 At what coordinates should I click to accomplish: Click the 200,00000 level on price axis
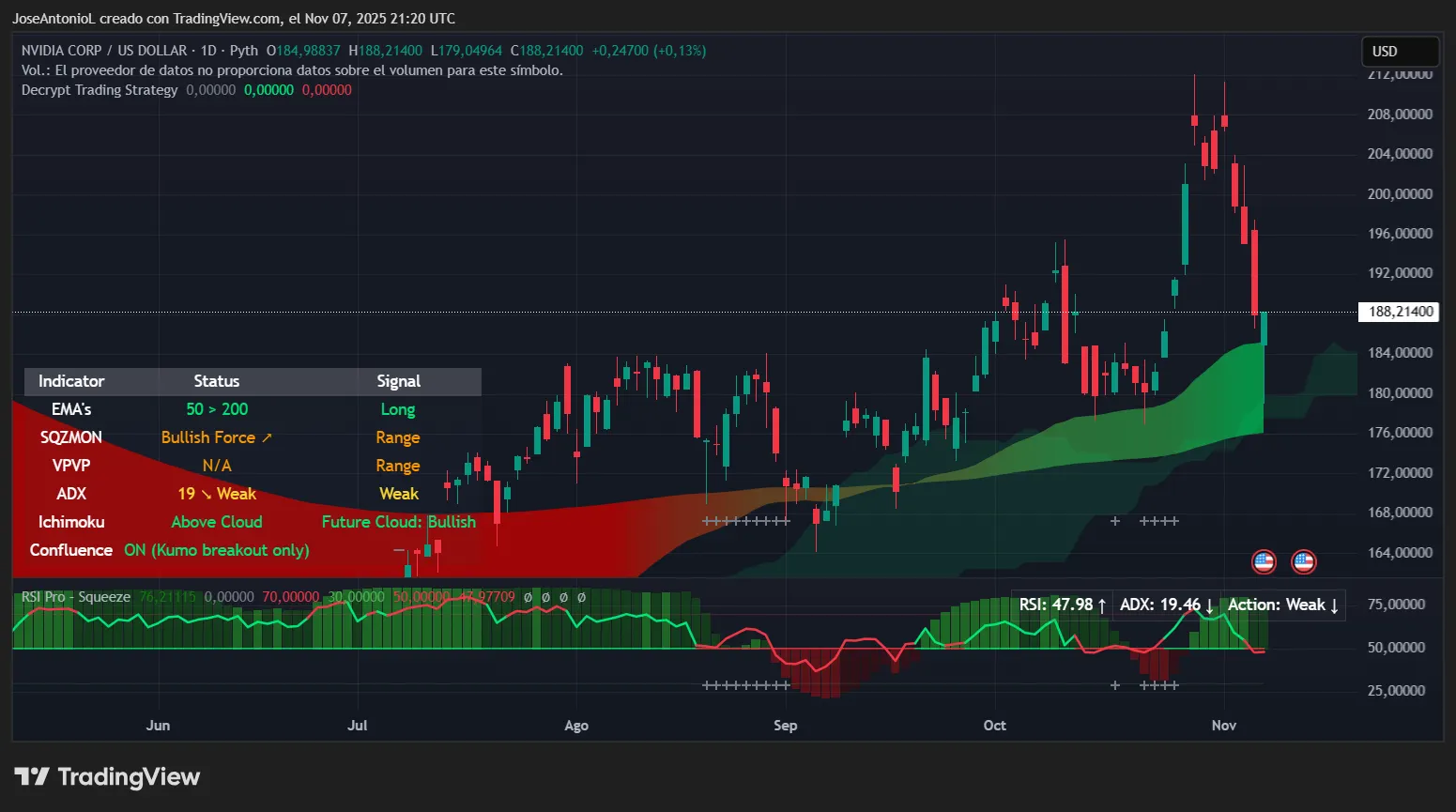pyautogui.click(x=1400, y=194)
